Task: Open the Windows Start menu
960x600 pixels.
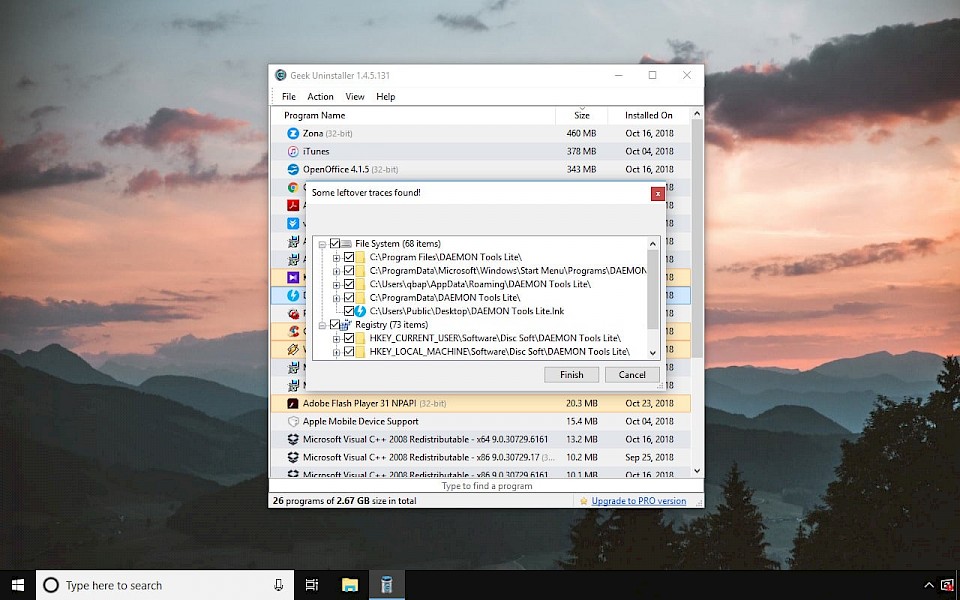Action: (18, 585)
